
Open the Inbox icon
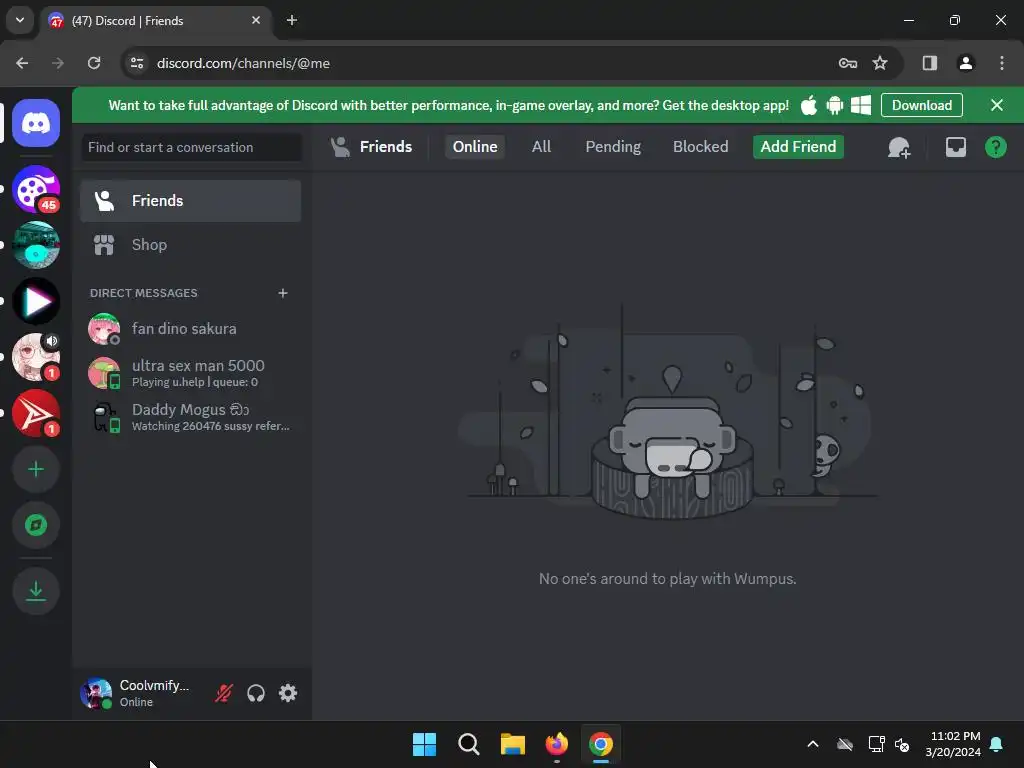pyautogui.click(x=955, y=148)
